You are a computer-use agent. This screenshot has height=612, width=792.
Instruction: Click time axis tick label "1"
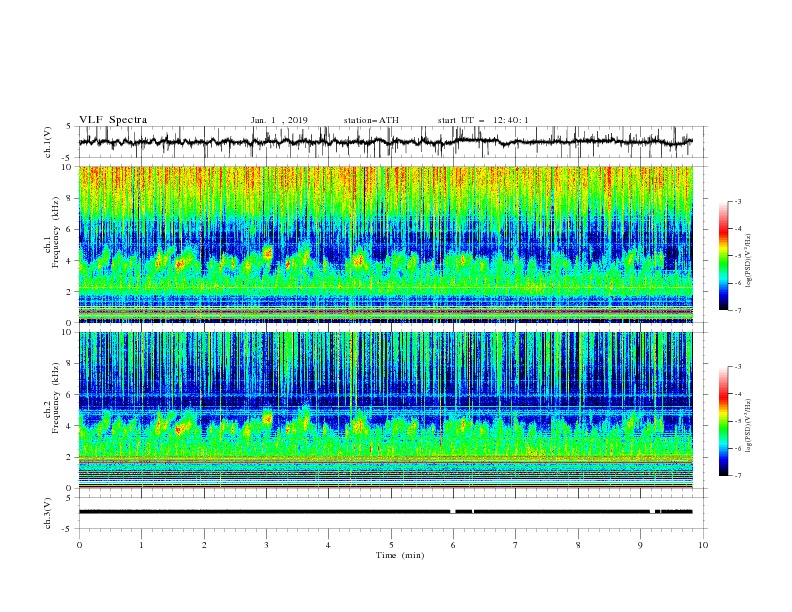pyautogui.click(x=141, y=545)
